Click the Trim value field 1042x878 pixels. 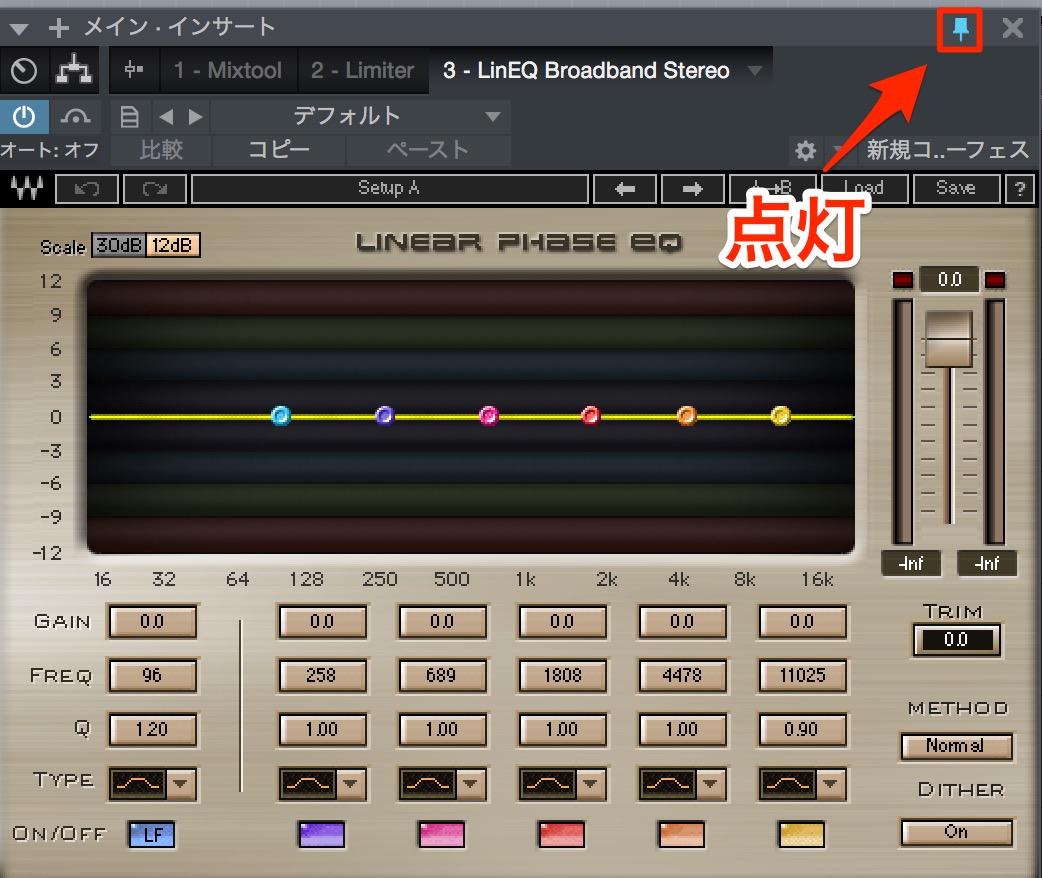[x=956, y=640]
